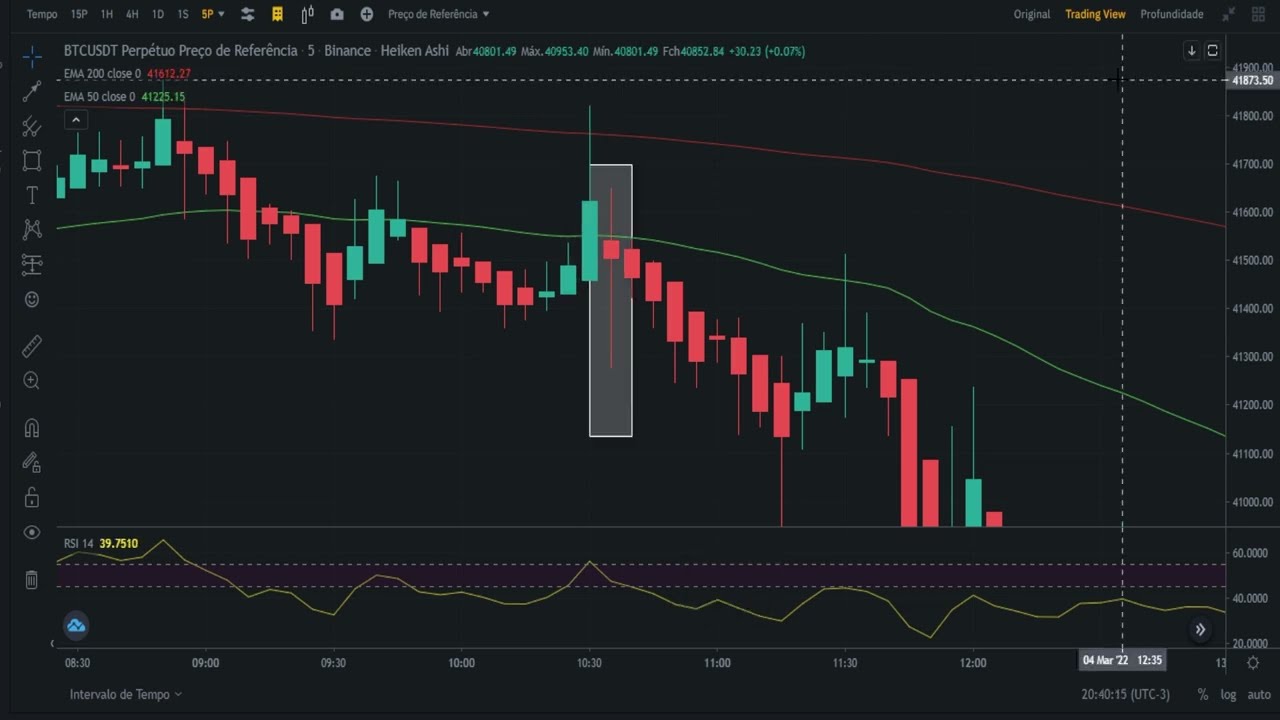Select the crosshair cursor tool
The width and height of the screenshot is (1280, 720).
tap(32, 56)
